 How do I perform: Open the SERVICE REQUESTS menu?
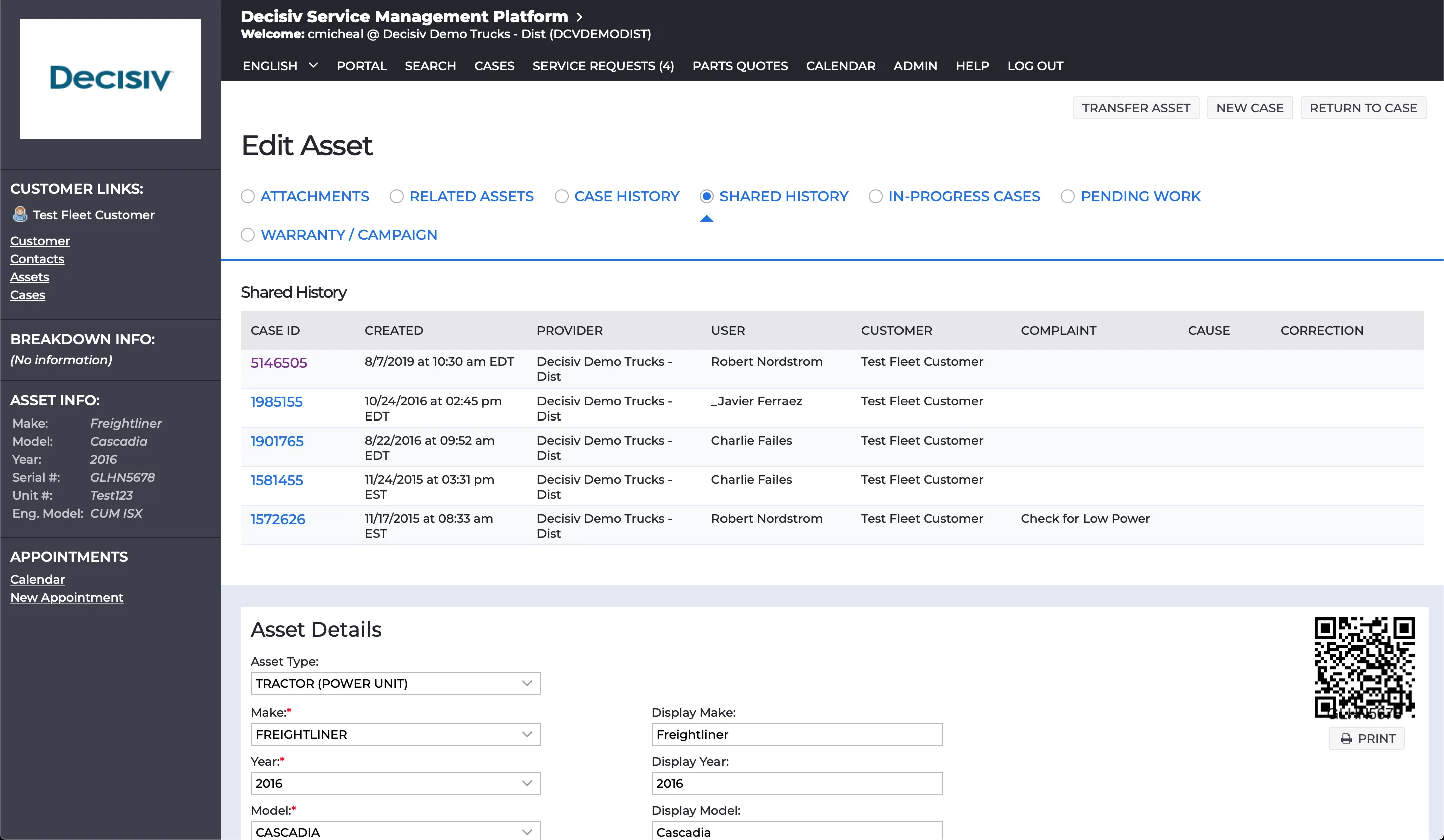[x=603, y=65]
